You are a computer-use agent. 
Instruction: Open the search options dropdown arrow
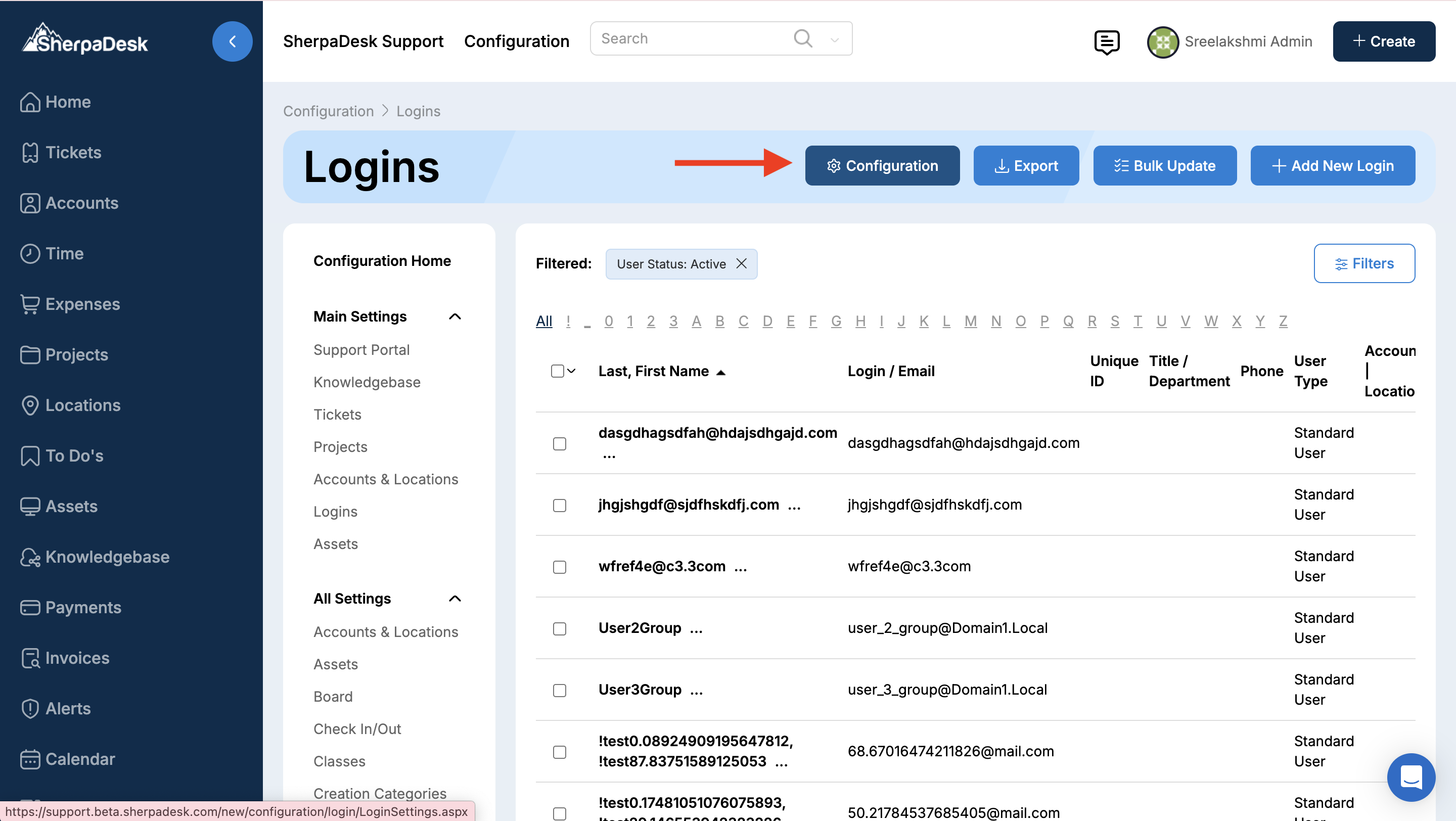pyautogui.click(x=834, y=39)
